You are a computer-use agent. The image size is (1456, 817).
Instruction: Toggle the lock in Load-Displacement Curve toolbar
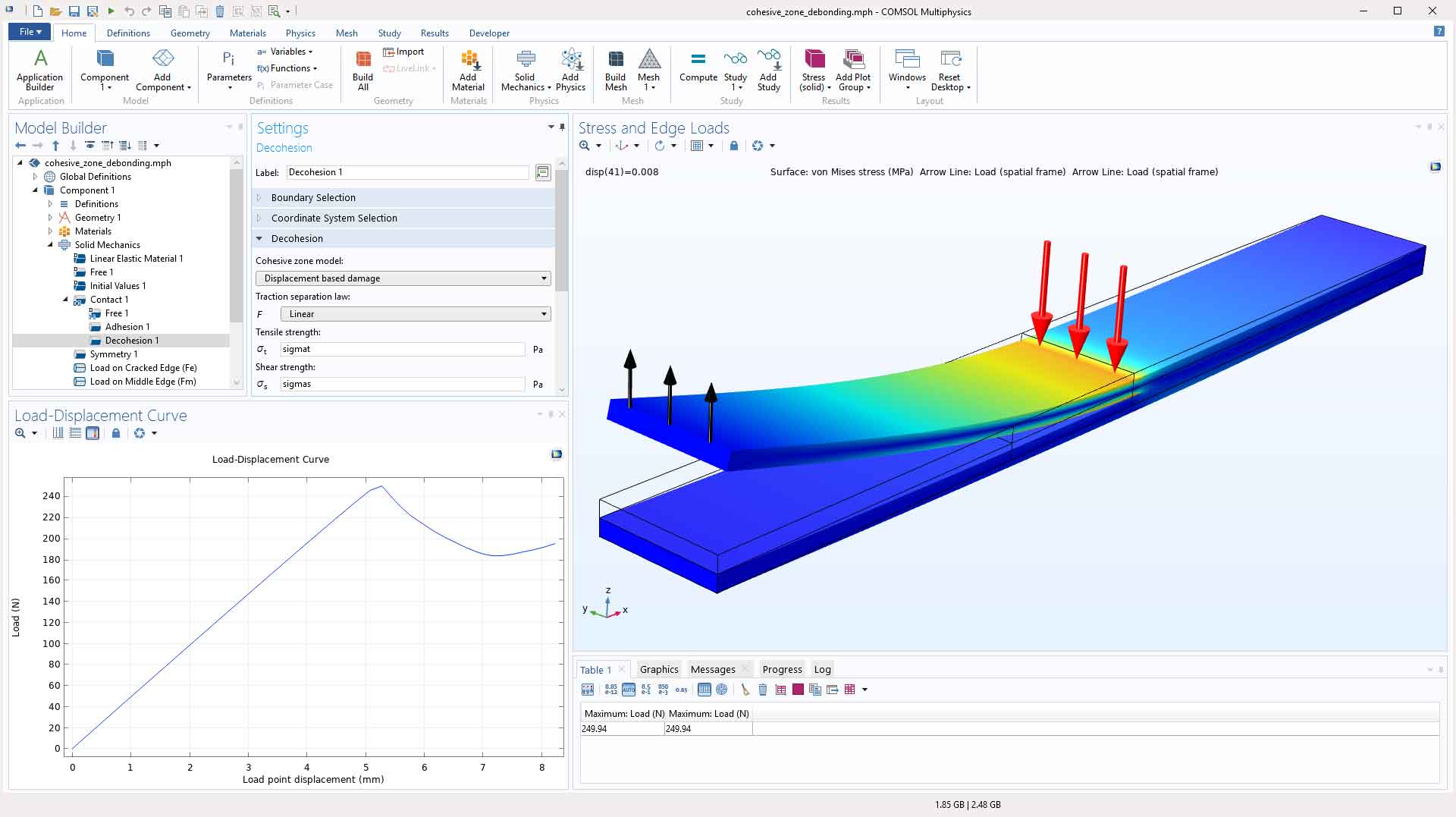coord(116,433)
